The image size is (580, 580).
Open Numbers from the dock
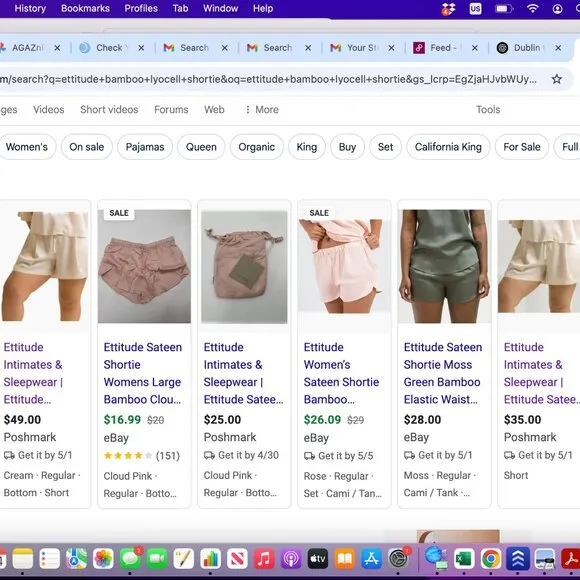210,558
